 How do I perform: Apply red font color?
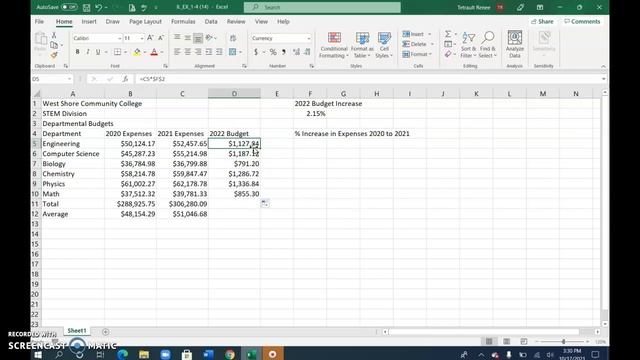click(x=154, y=52)
